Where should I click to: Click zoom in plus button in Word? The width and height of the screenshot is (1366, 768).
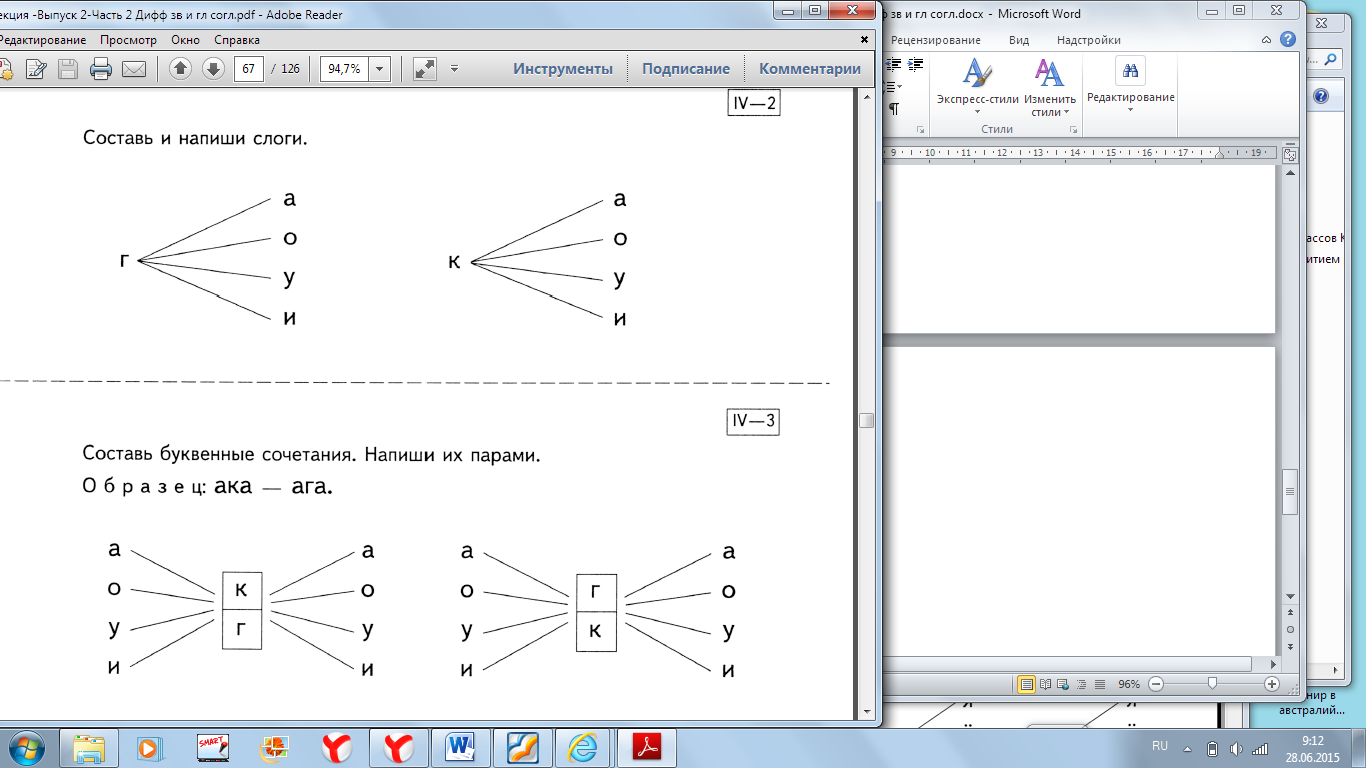coord(1272,684)
